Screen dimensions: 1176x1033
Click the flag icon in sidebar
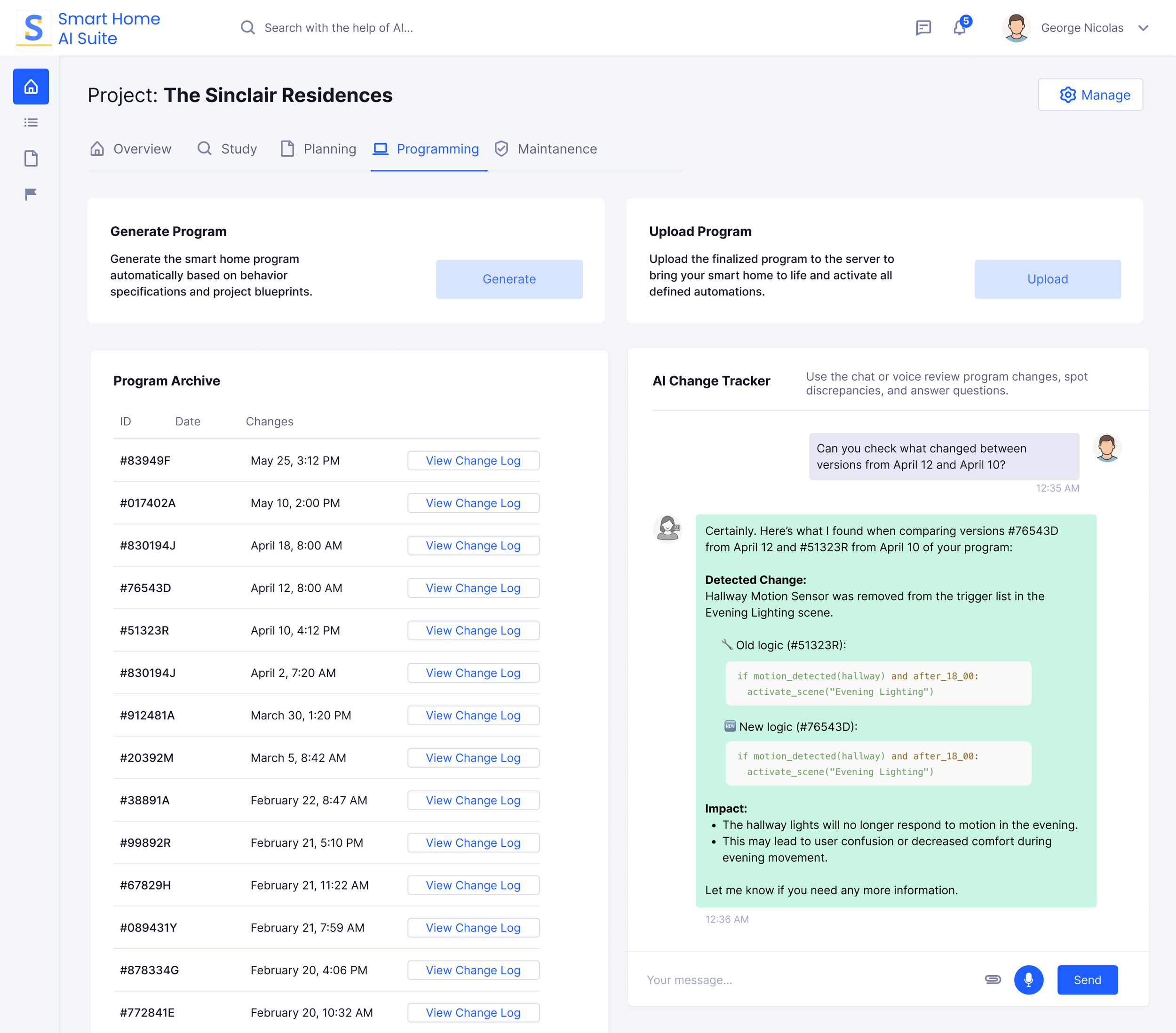click(31, 194)
